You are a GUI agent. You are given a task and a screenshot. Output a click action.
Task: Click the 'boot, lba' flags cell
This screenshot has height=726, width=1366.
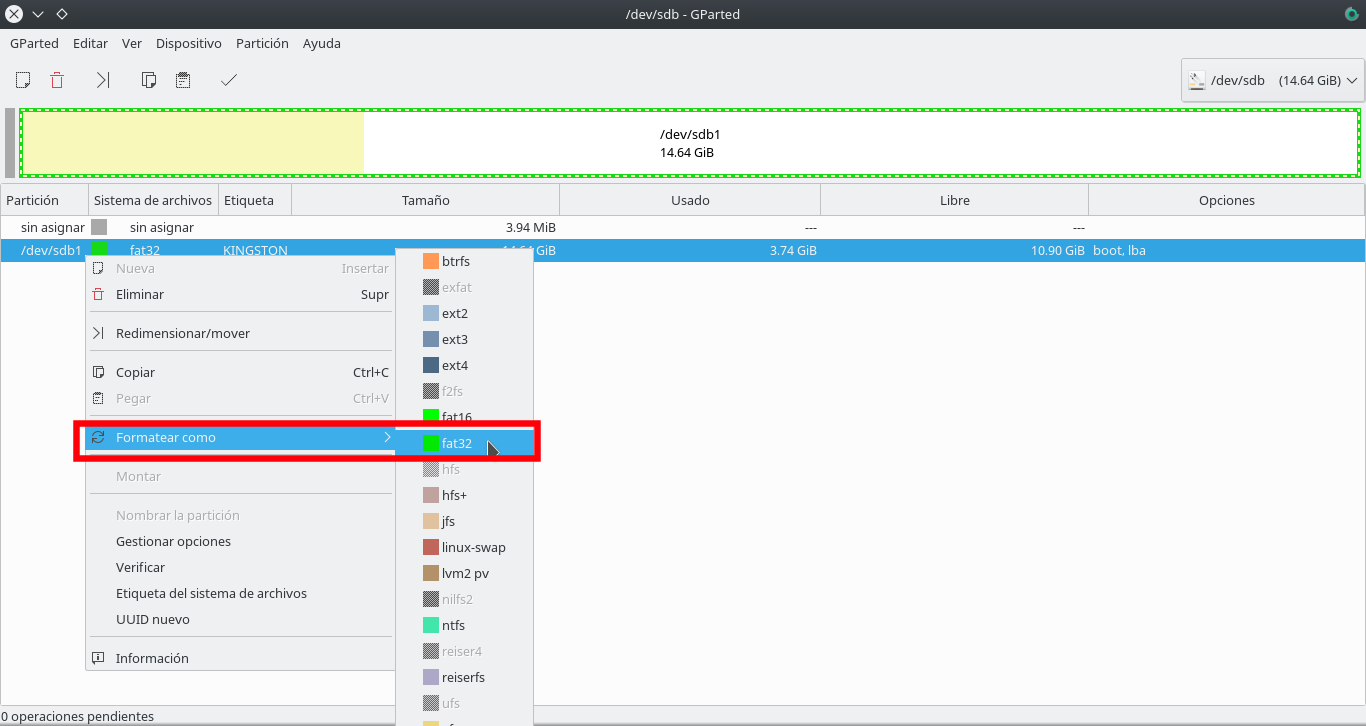point(1119,250)
